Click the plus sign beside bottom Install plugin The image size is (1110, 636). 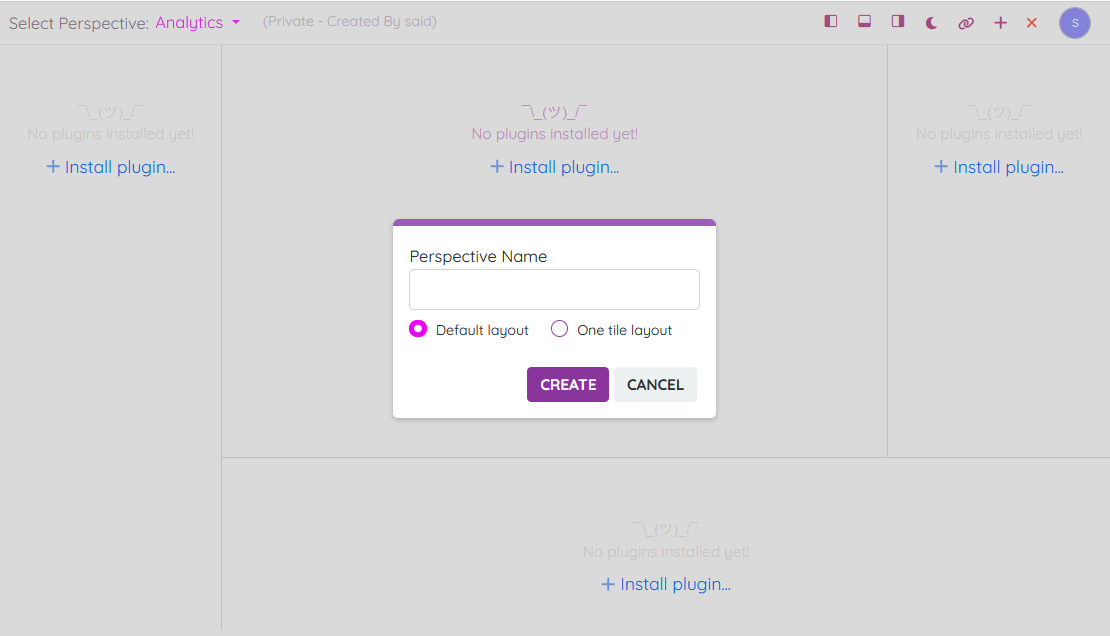607,584
